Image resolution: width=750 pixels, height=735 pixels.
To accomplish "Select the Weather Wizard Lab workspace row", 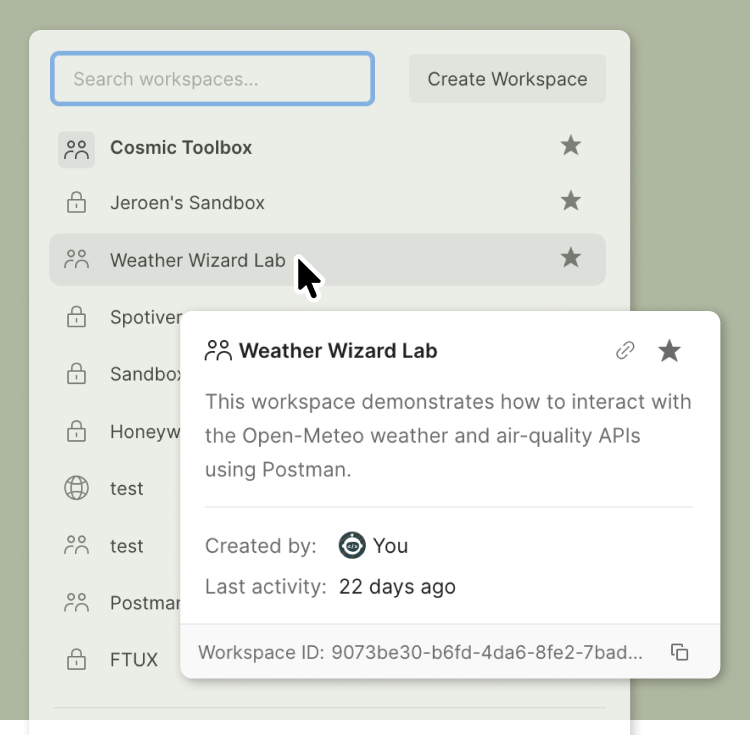I will 198,260.
